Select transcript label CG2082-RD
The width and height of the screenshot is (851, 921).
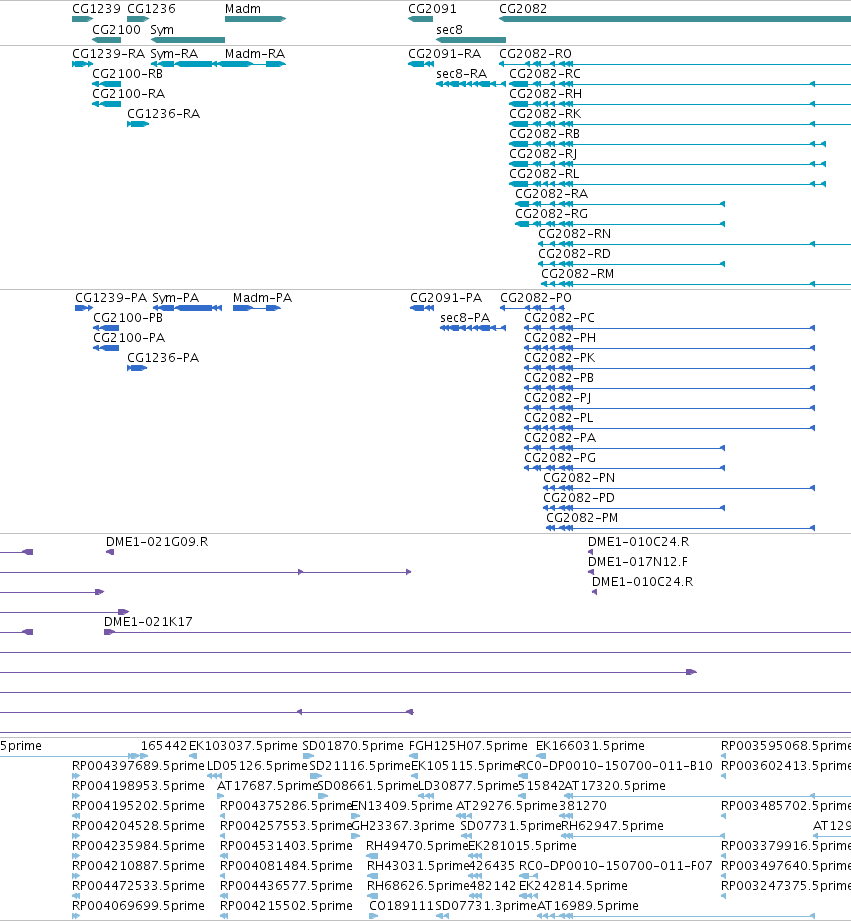click(574, 253)
